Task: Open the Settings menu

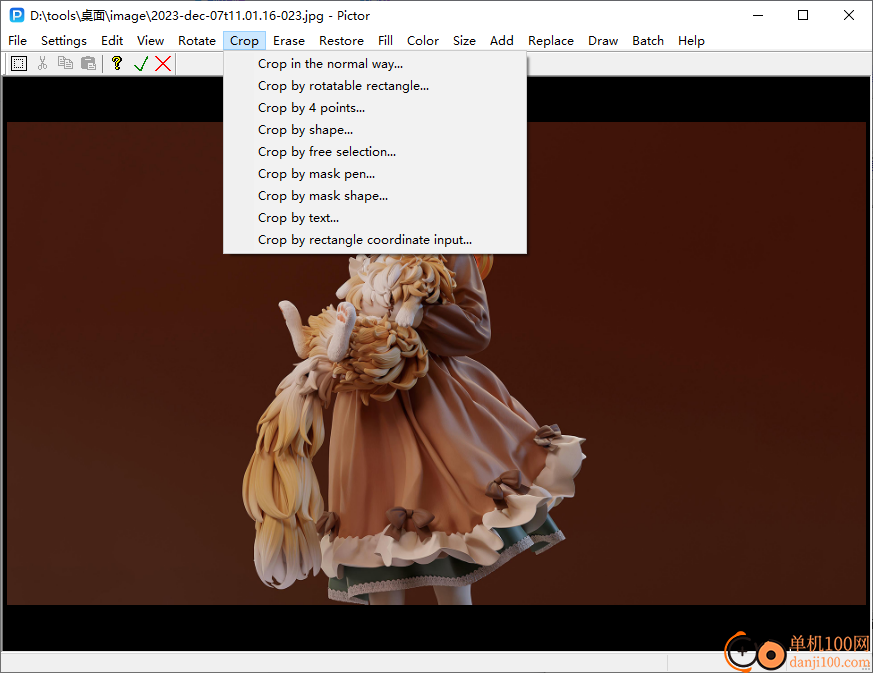Action: (64, 41)
